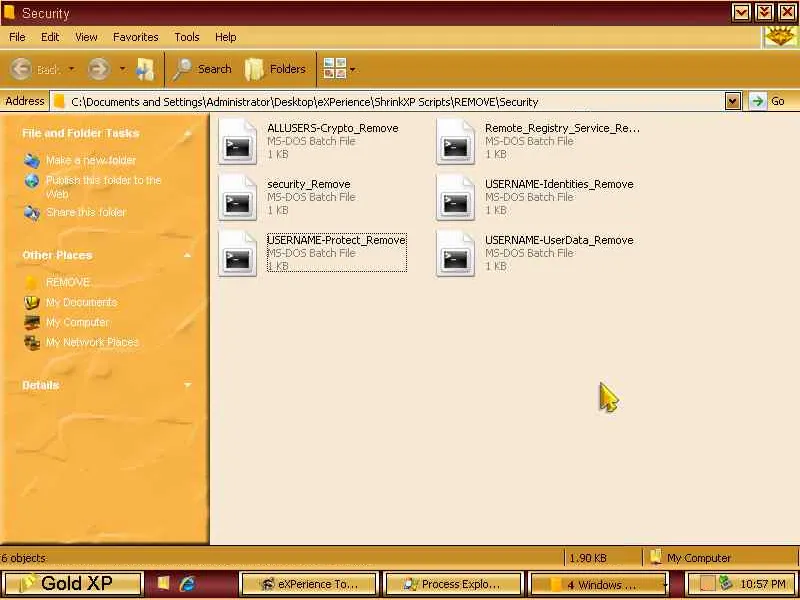Screen dimensions: 800x600
Task: Click the USERNAME-Identities_Remove file name
Action: click(559, 184)
